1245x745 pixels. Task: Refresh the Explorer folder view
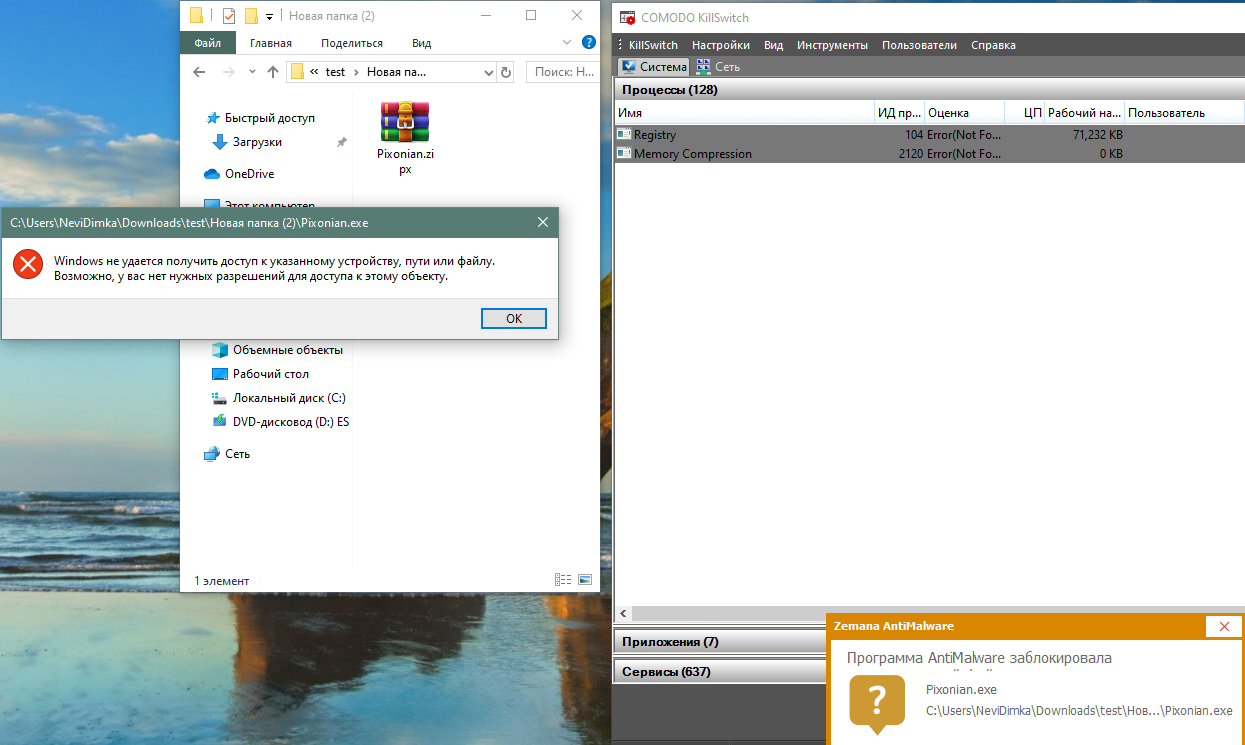[505, 72]
